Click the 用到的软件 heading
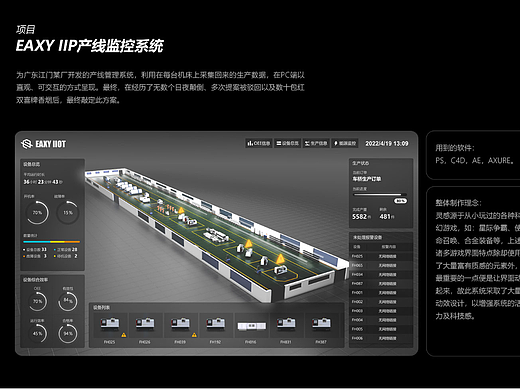The width and height of the screenshot is (520, 390). (455, 148)
